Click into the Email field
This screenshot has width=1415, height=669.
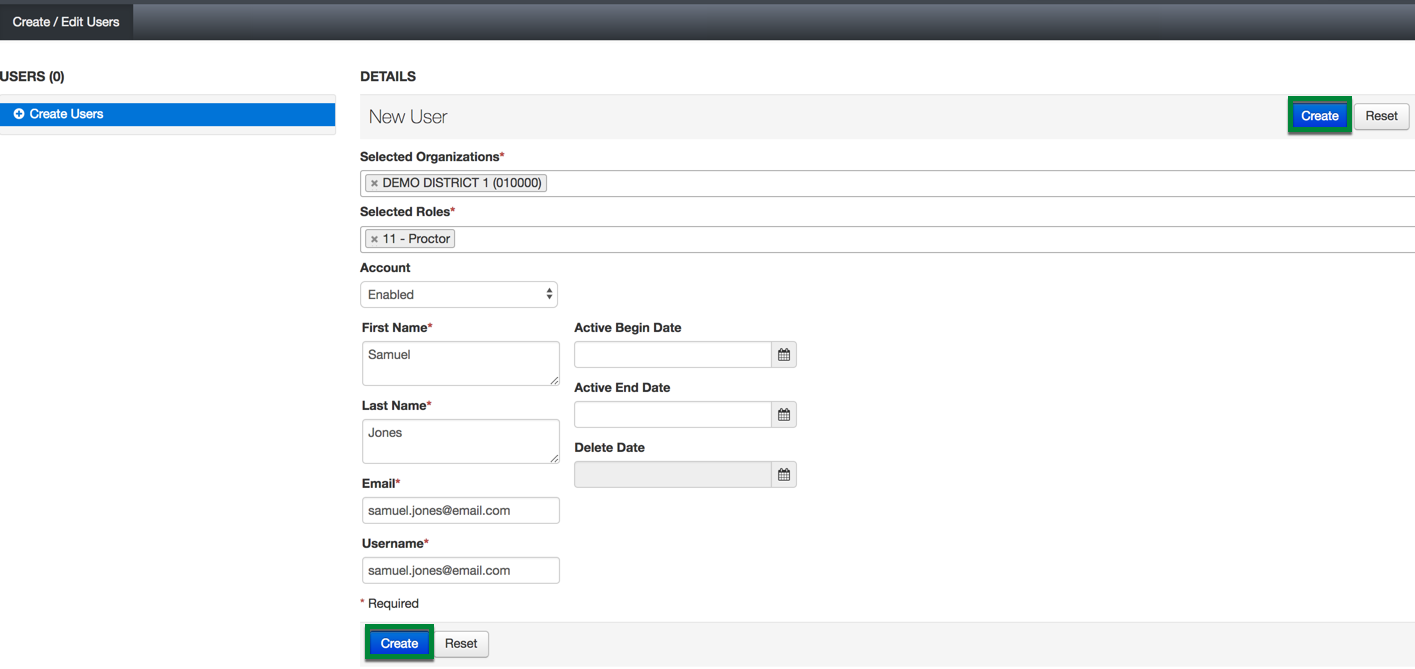460,511
